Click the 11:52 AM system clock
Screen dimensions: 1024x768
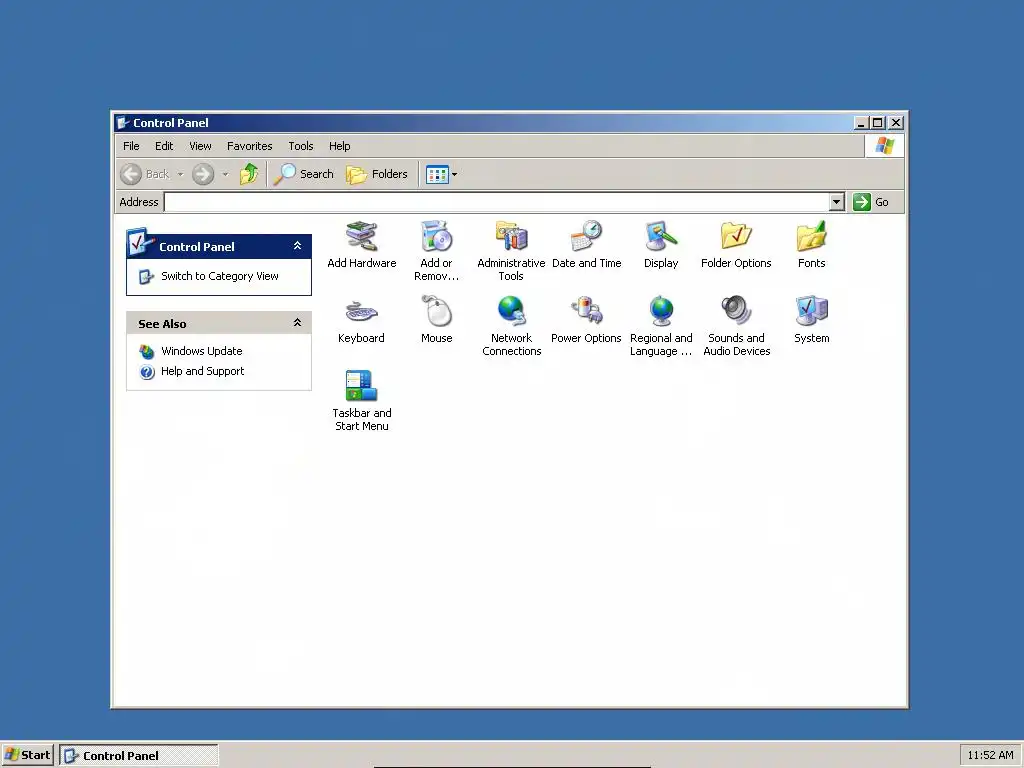(x=990, y=755)
